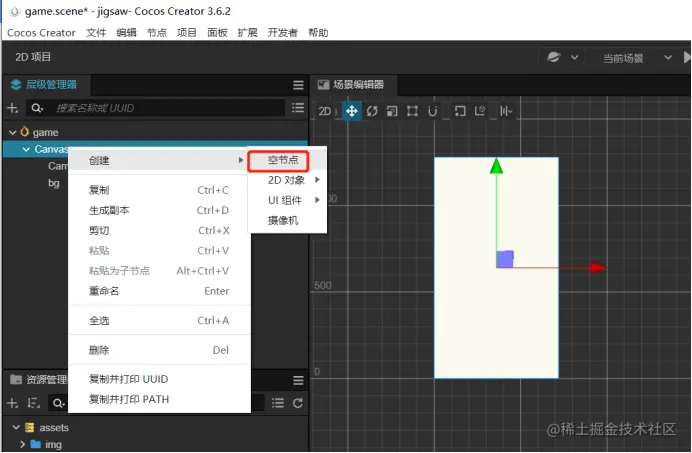Collapse the Canvas node

[26, 149]
